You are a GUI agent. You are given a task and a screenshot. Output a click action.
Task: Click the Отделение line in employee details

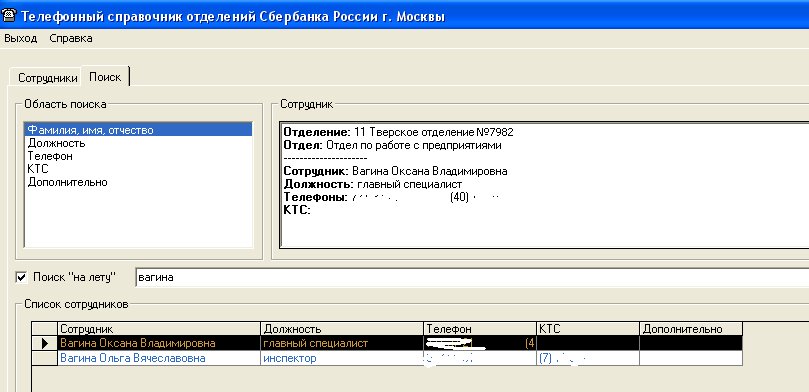click(398, 132)
